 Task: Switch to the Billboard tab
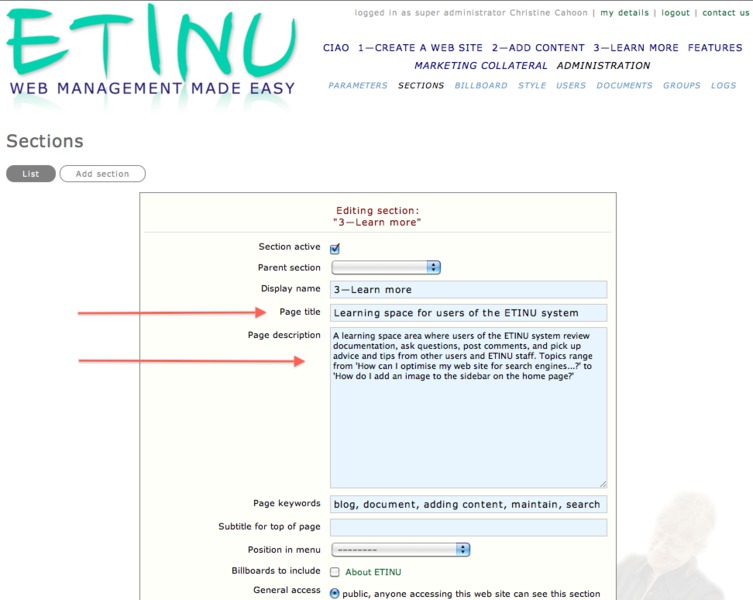click(x=481, y=86)
